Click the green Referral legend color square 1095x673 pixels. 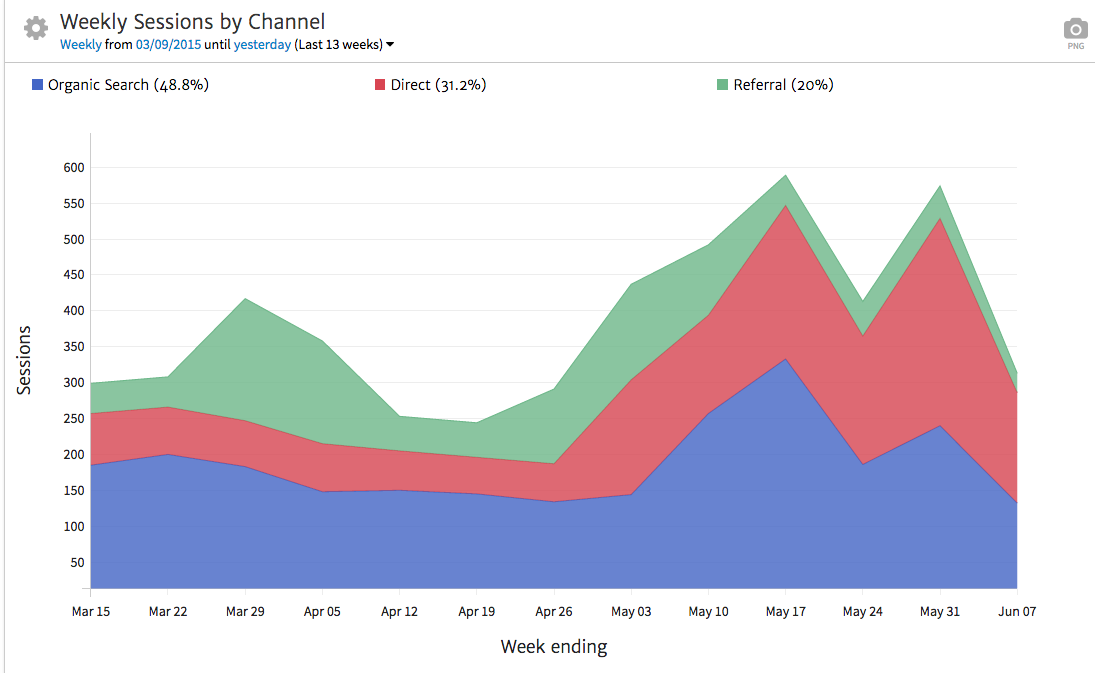point(723,85)
